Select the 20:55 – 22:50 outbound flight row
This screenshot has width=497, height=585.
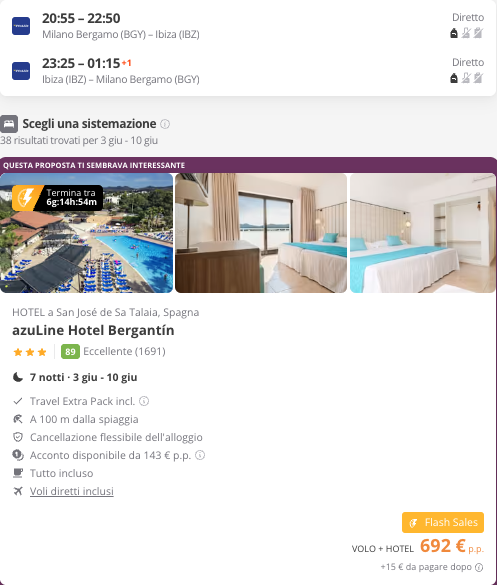coord(248,26)
